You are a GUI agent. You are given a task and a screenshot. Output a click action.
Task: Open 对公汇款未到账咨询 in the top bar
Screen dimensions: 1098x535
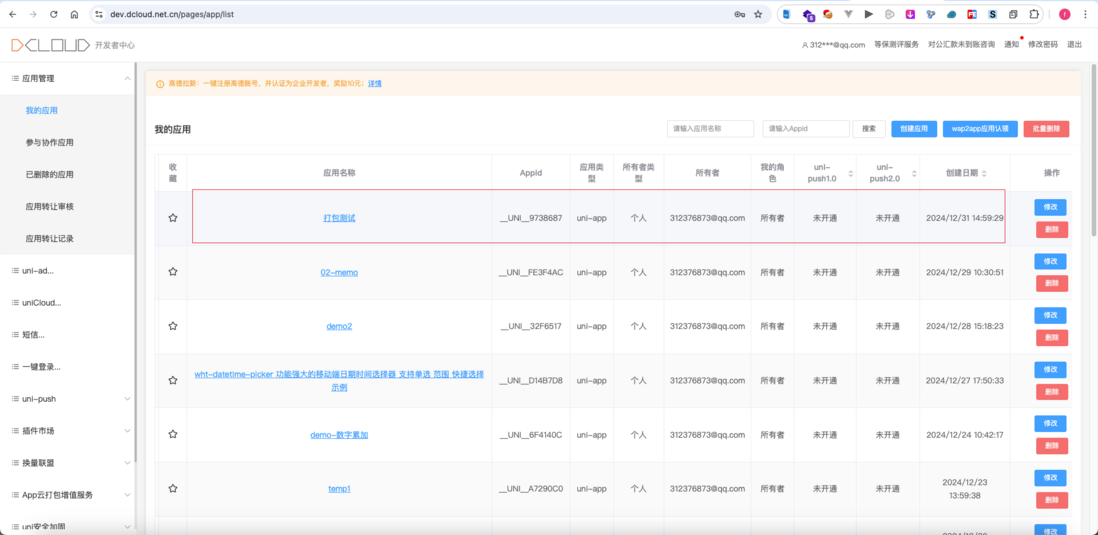tap(961, 45)
